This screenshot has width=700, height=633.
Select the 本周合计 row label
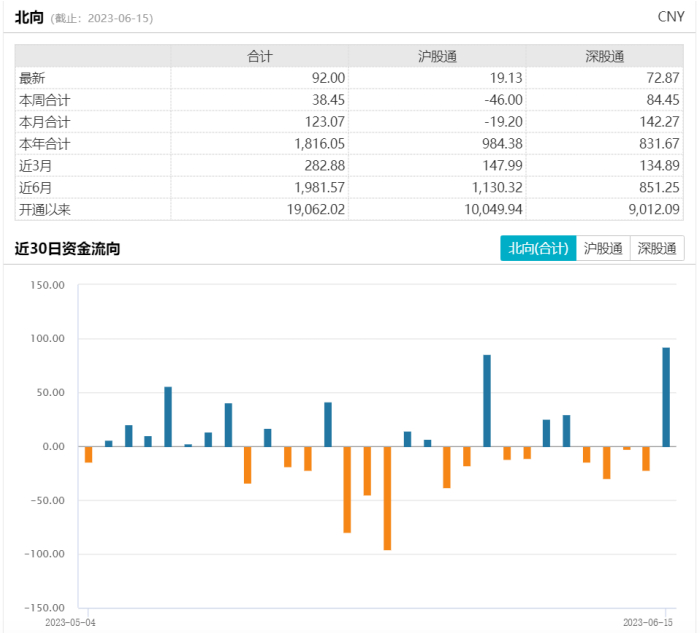45,100
